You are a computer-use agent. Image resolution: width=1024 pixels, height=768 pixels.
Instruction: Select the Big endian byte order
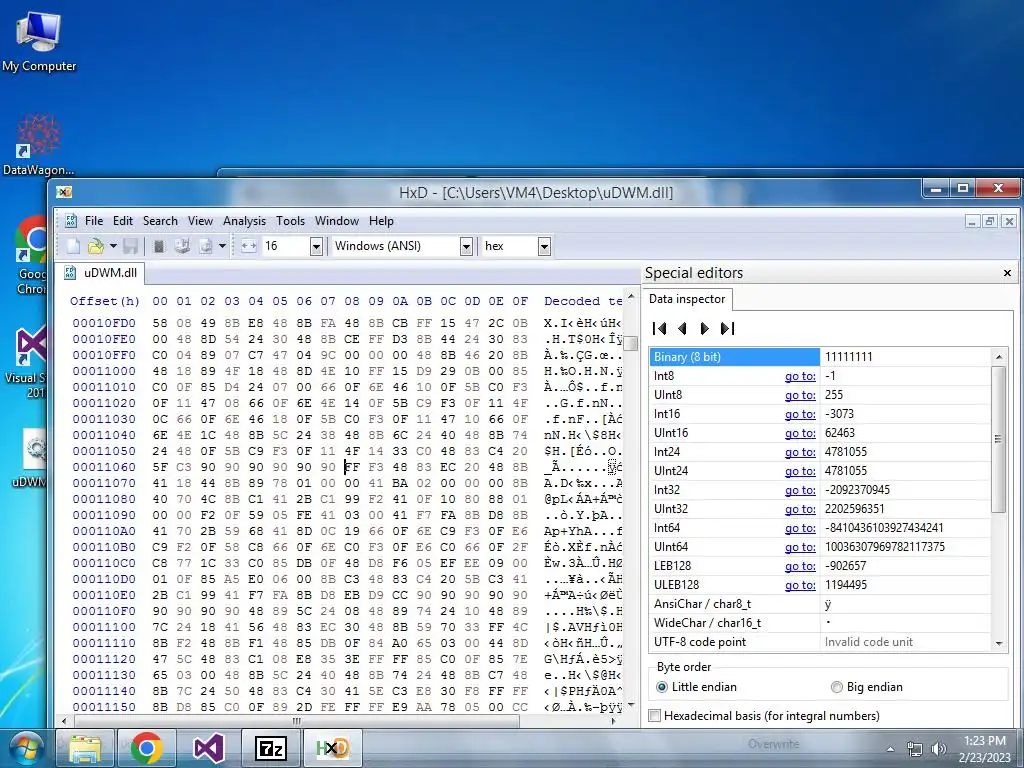867,687
